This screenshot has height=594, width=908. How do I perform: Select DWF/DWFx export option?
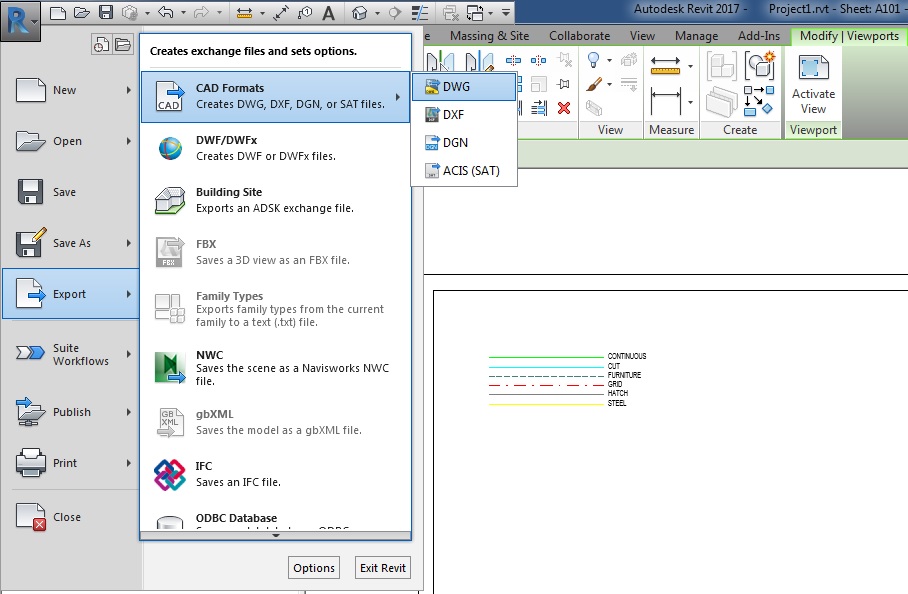pos(276,148)
